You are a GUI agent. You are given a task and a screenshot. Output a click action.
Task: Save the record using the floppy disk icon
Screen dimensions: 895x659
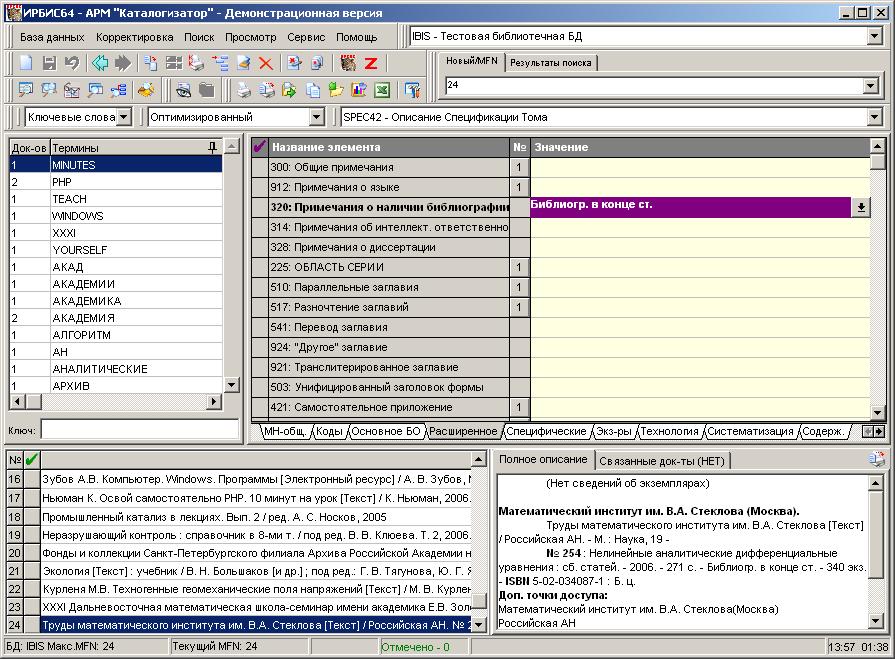click(x=49, y=63)
